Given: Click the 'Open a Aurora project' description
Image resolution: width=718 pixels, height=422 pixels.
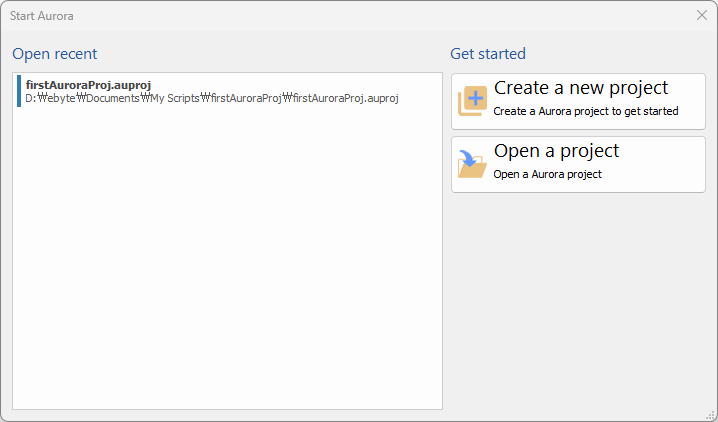Looking at the screenshot, I should coord(547,174).
